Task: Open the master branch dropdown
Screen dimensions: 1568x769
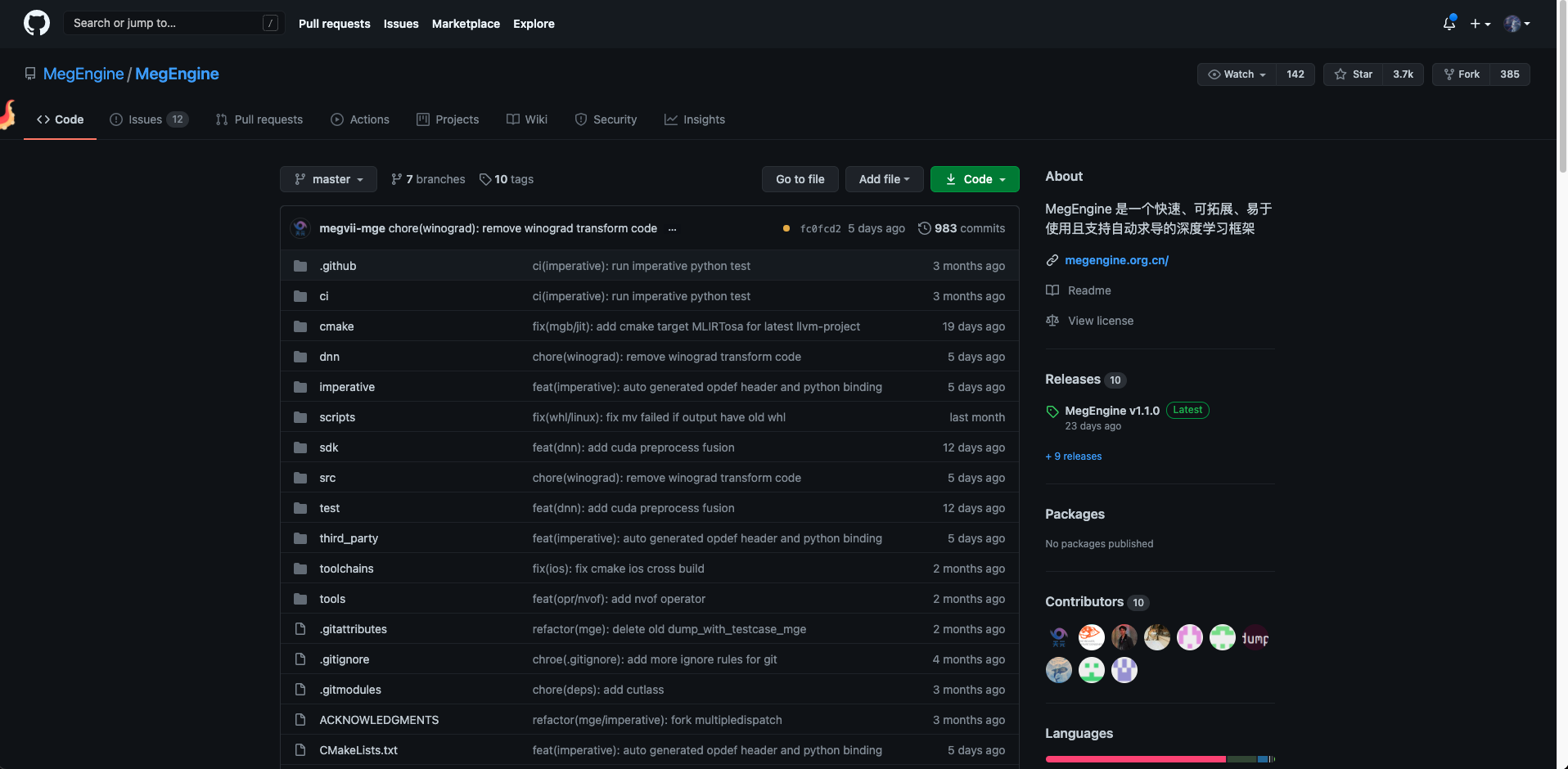Action: [x=328, y=179]
